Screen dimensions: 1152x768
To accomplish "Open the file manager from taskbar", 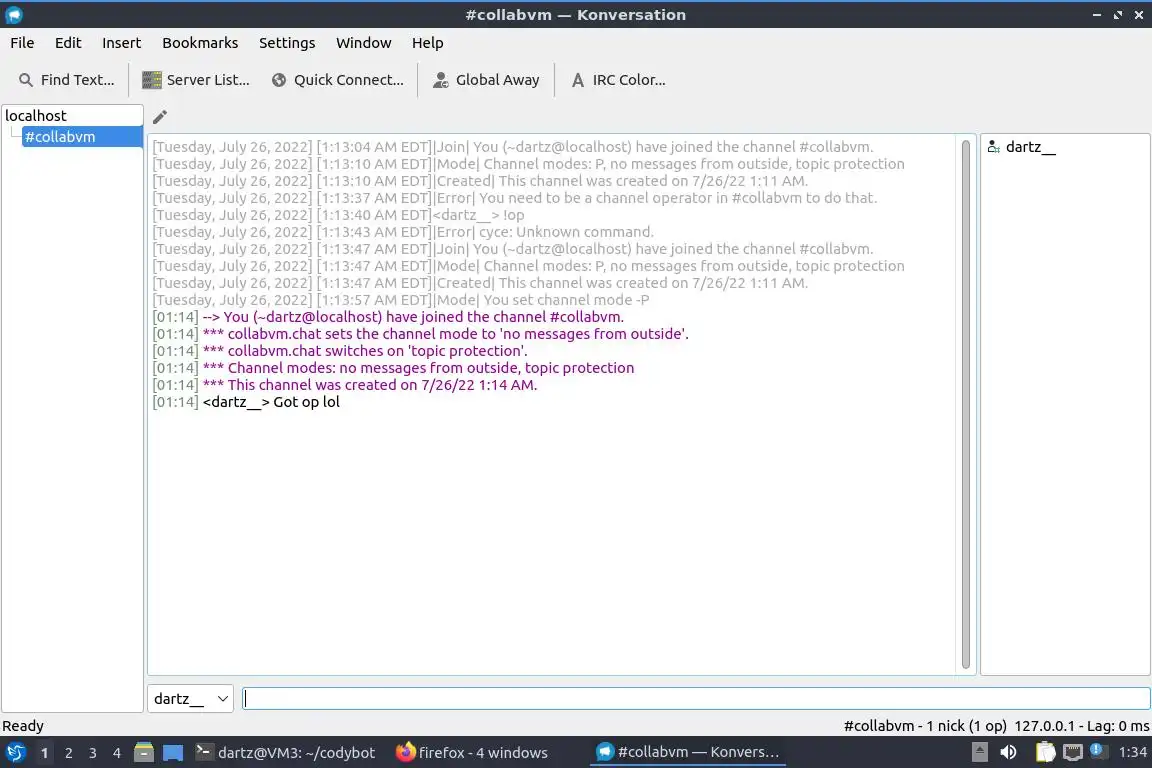I will tap(144, 753).
